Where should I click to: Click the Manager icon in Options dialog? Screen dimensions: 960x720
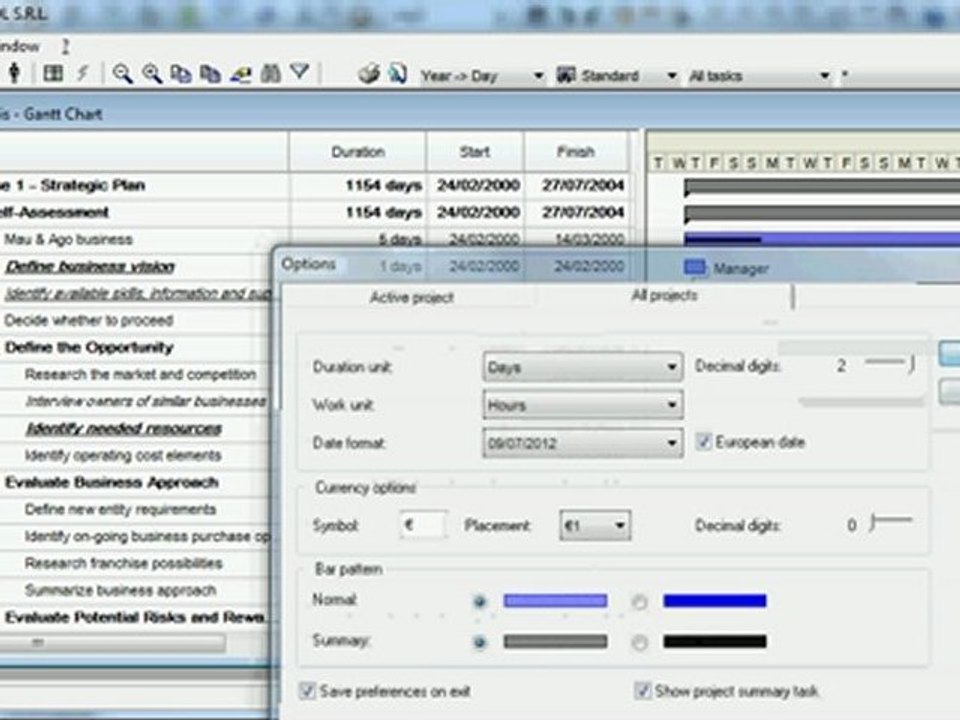point(695,268)
